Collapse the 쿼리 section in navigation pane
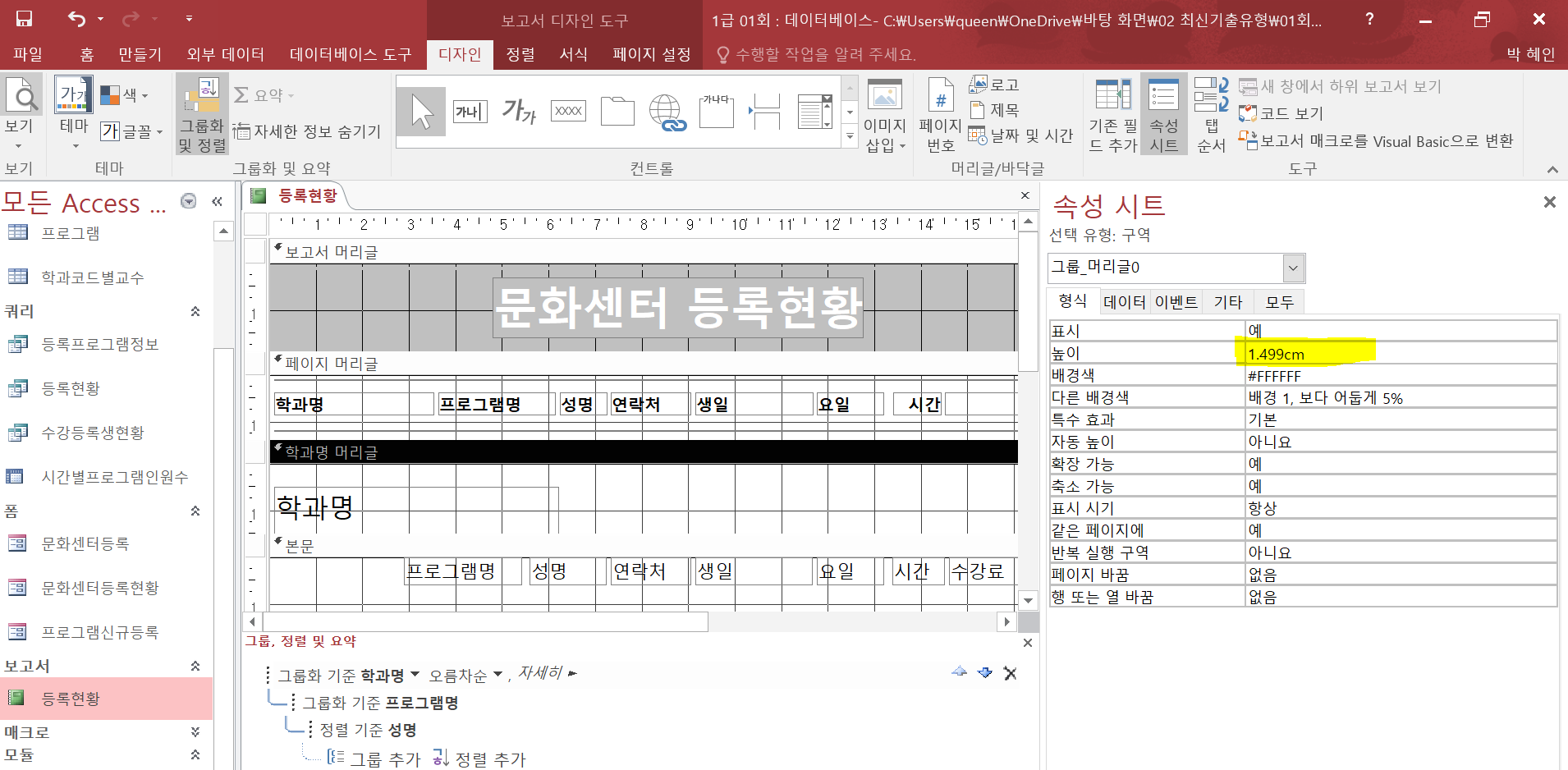This screenshot has height=770, width=1568. (x=195, y=311)
